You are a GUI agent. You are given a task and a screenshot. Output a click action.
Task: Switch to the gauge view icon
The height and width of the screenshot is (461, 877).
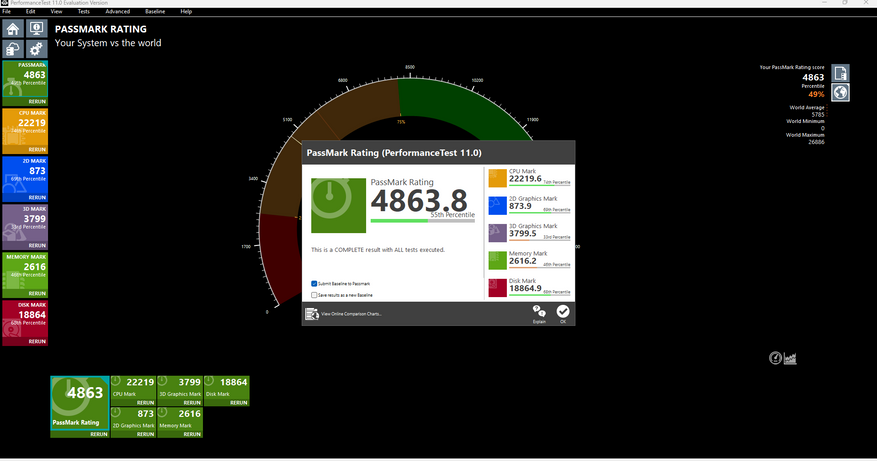pos(775,358)
